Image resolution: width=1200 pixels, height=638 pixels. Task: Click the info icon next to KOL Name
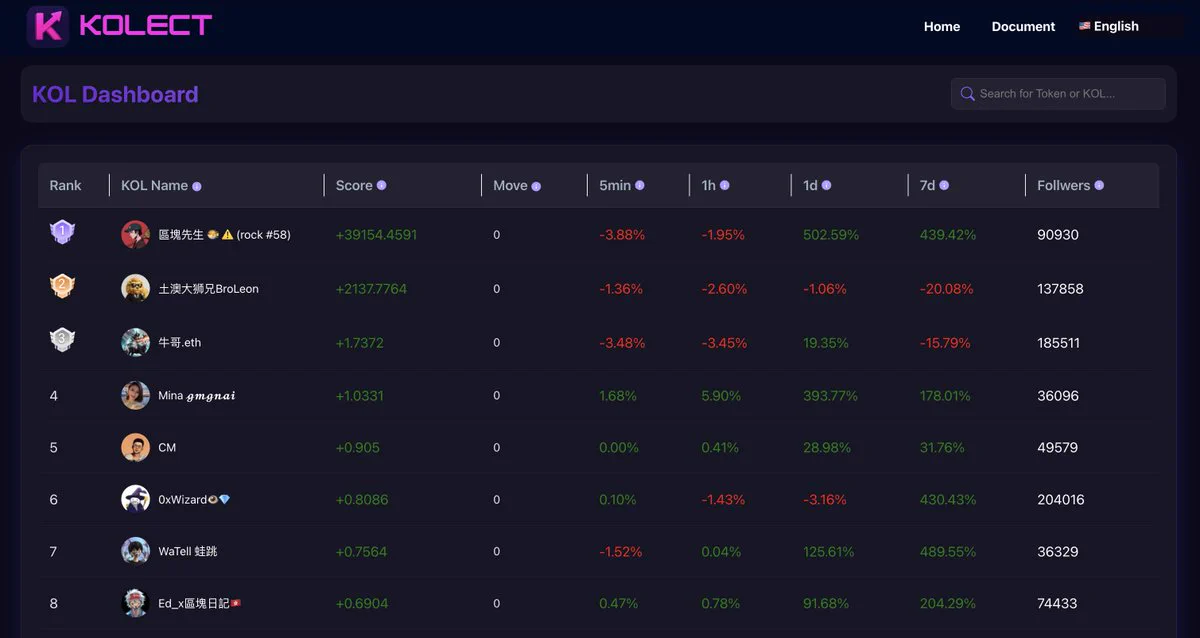pos(197,186)
